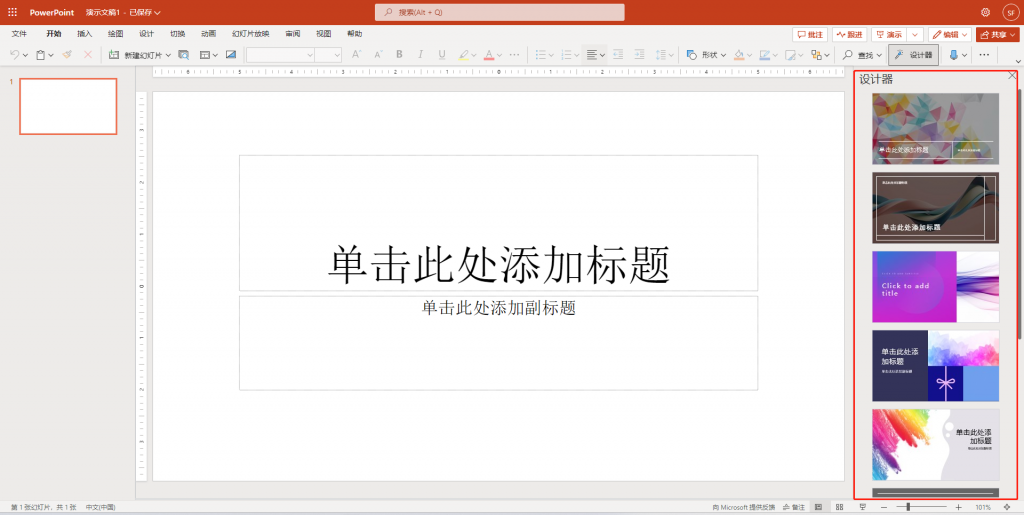This screenshot has height=515, width=1024.
Task: Click the red delete X icon
Action: [x=88, y=55]
